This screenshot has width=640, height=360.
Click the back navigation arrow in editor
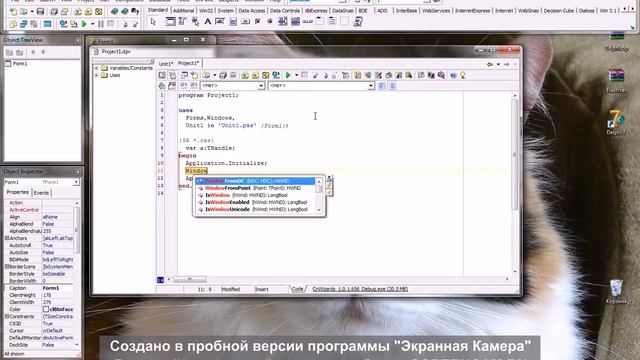(x=490, y=64)
